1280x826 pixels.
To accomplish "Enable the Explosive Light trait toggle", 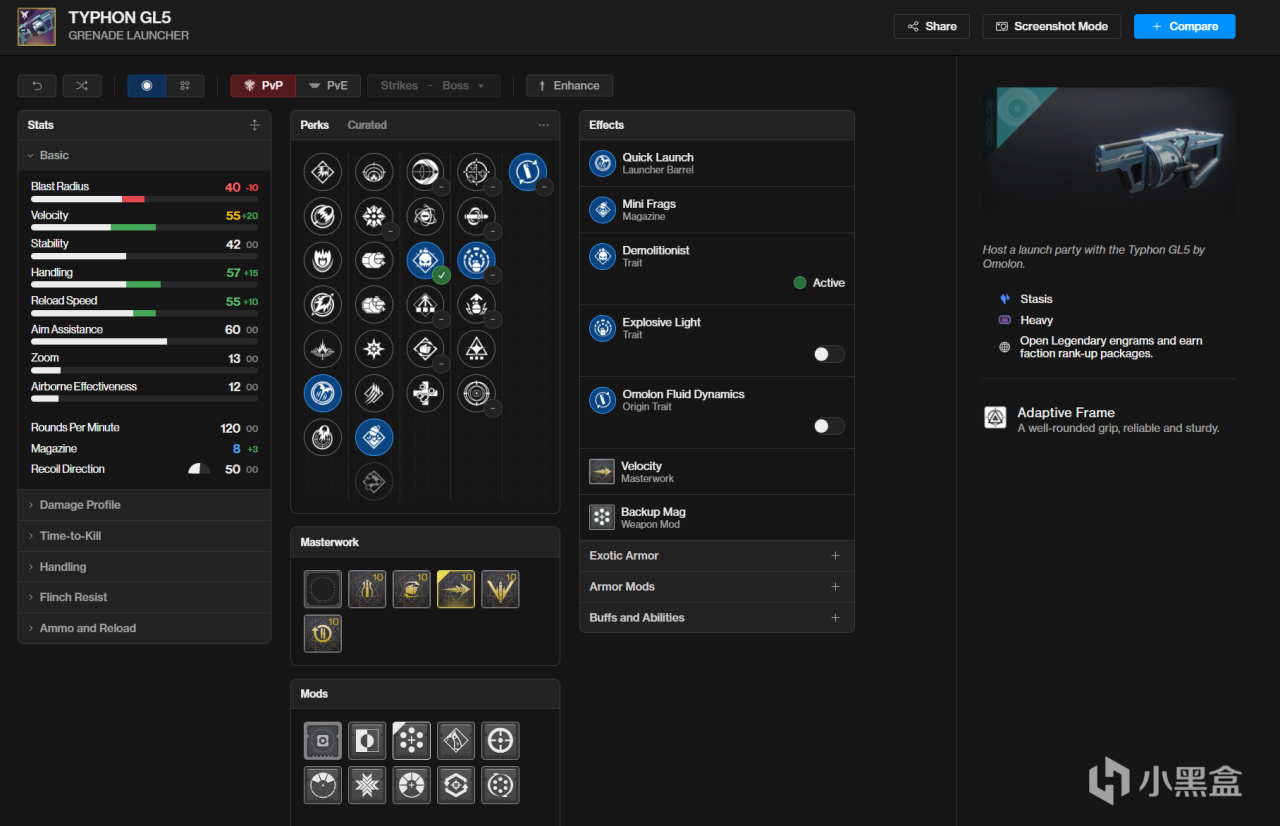I will pyautogui.click(x=829, y=354).
